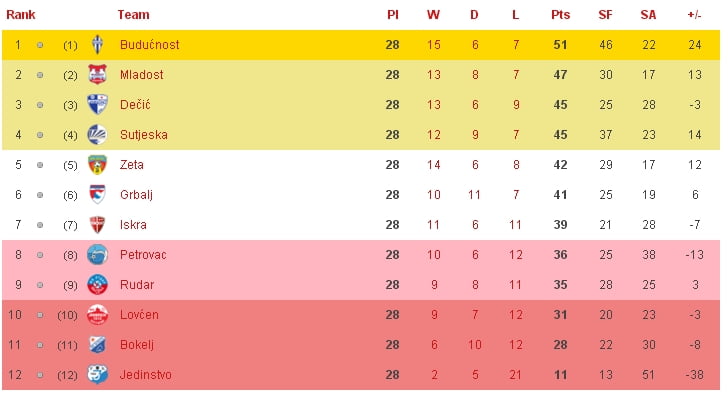The image size is (728, 405).
Task: Click the grey trend dot beside rank 1
Action: pyautogui.click(x=40, y=45)
